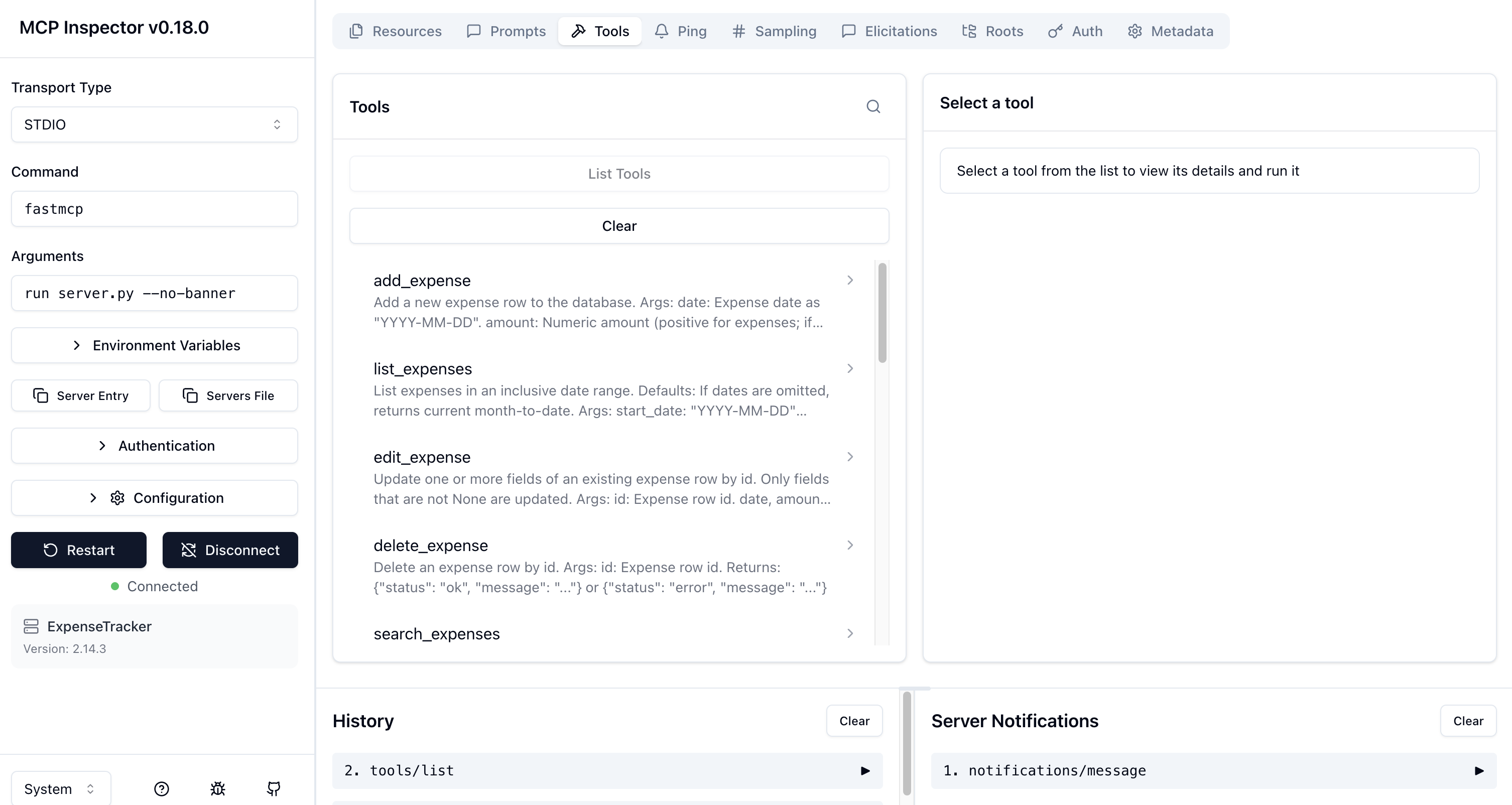Expand the Configuration section
Image resolution: width=1512 pixels, height=805 pixels.
click(155, 497)
